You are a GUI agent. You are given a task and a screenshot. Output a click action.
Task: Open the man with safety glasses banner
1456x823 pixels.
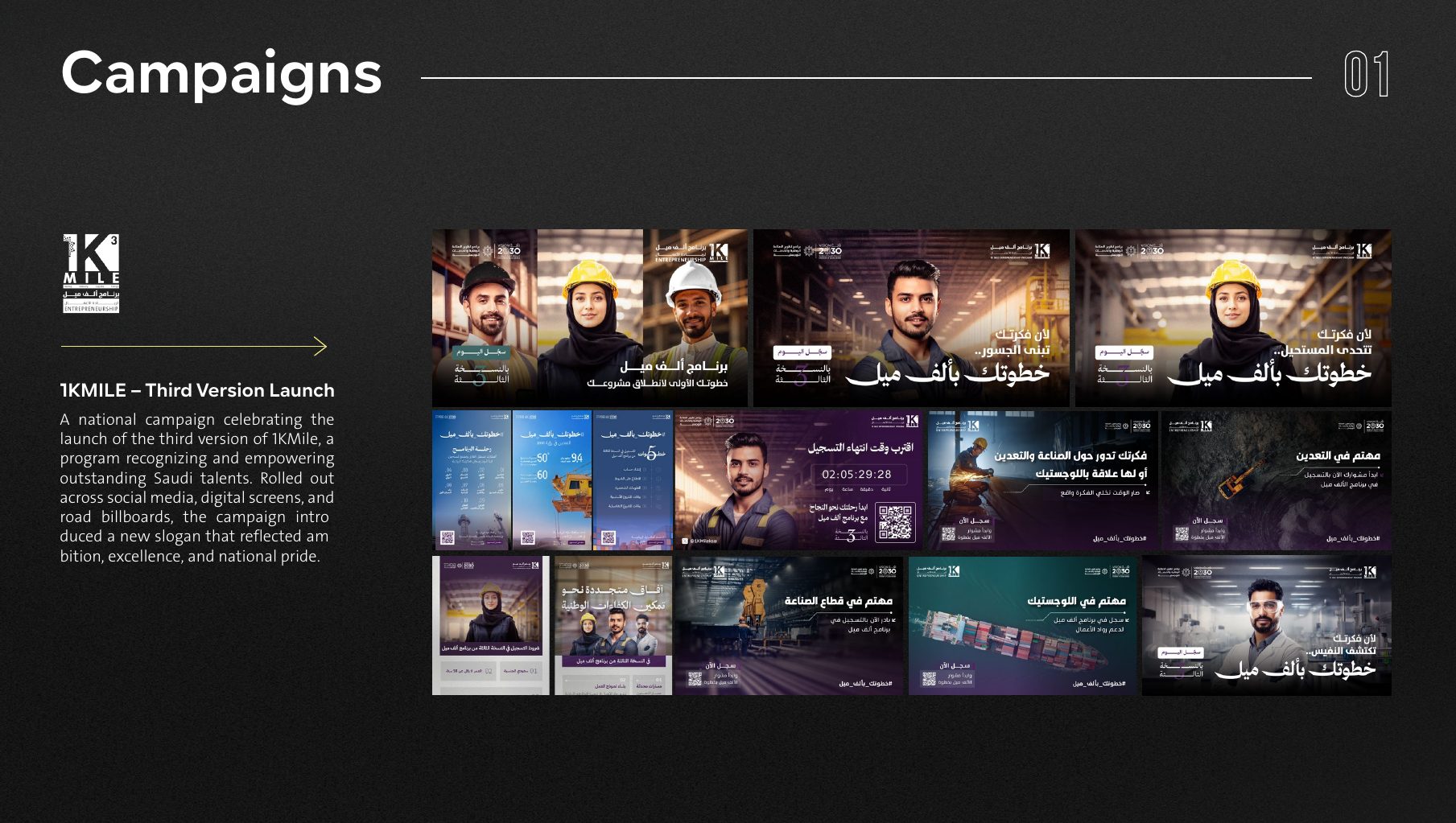[1267, 625]
